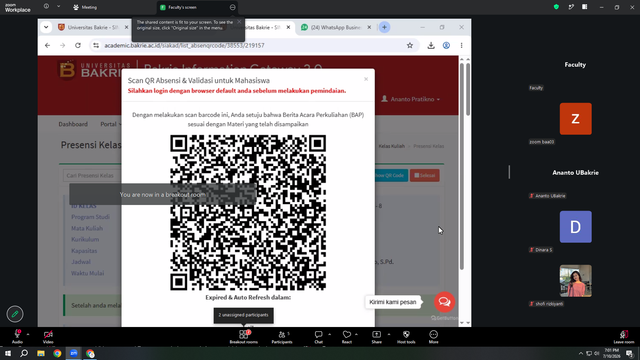The width and height of the screenshot is (640, 360).
Task: Click the attendance QR code image
Action: click(x=248, y=213)
